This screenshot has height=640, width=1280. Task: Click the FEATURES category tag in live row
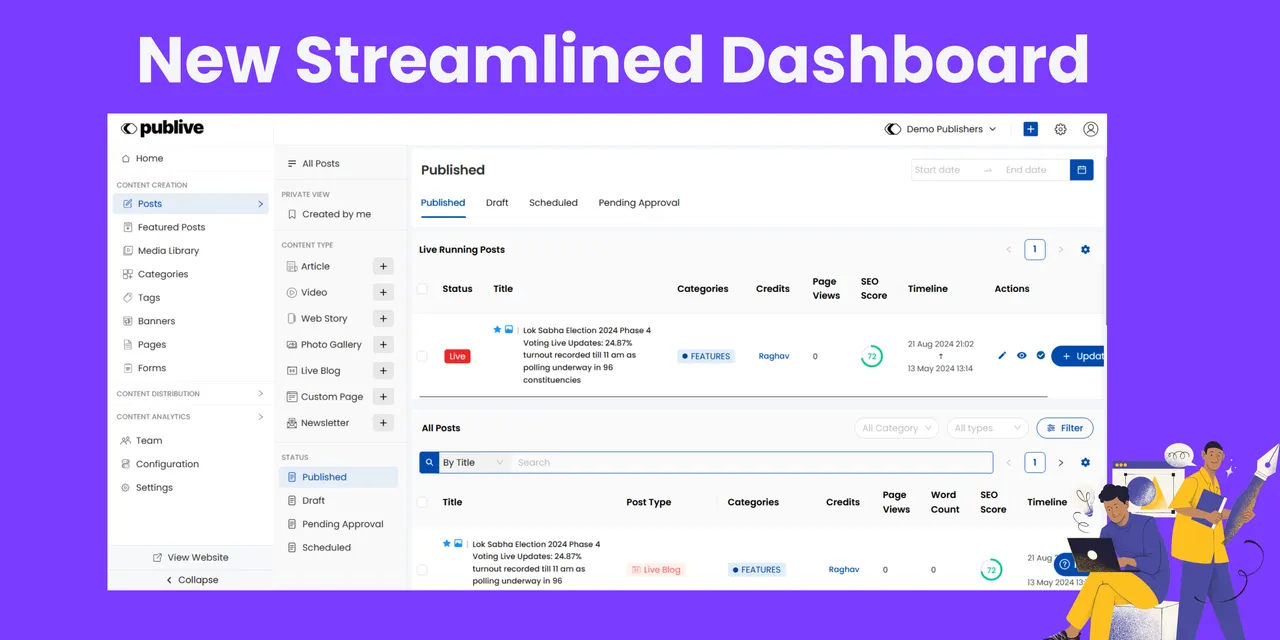click(706, 356)
